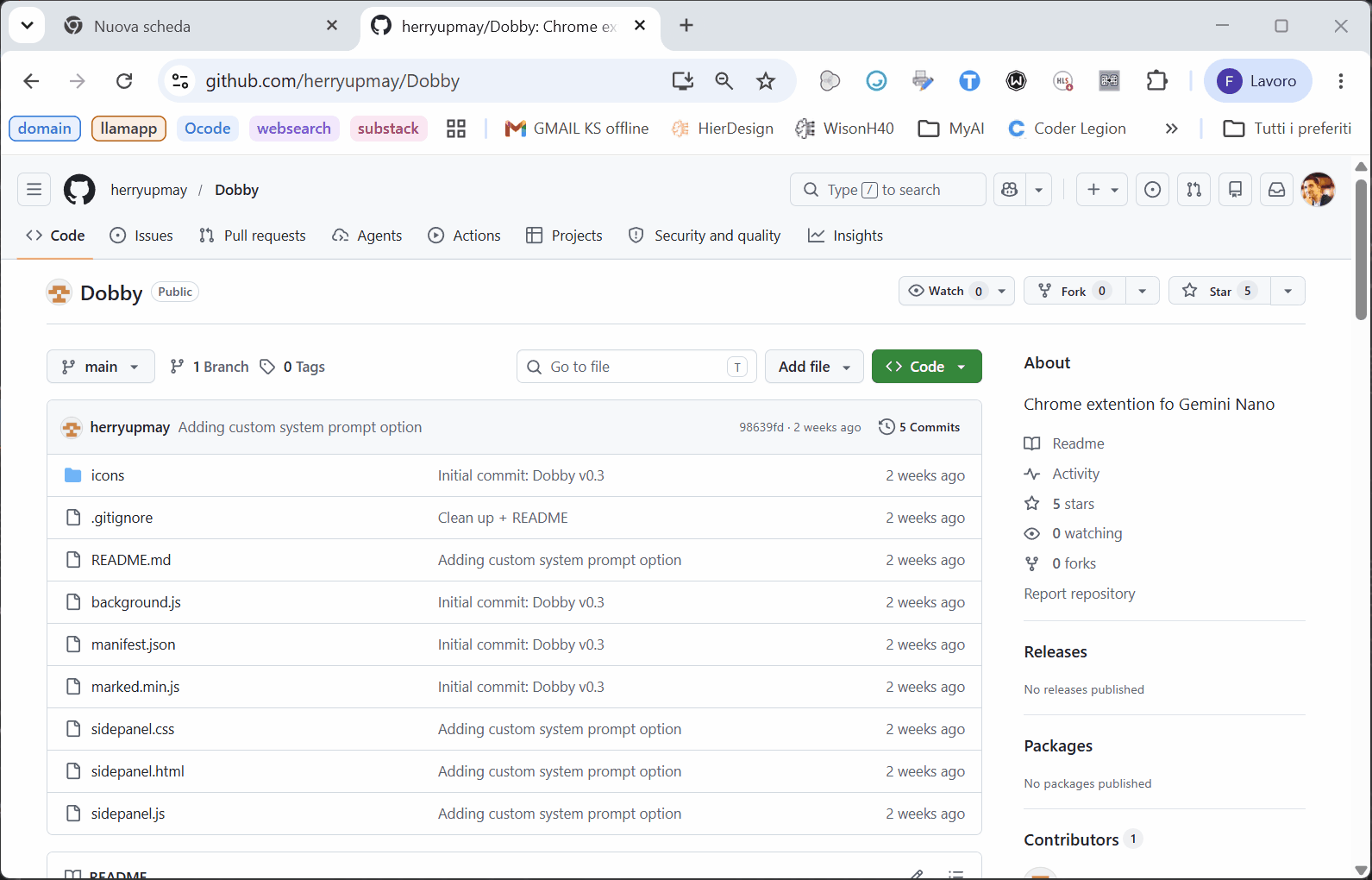The width and height of the screenshot is (1372, 880).
Task: Switch to the Pull requests tab
Action: pos(252,236)
